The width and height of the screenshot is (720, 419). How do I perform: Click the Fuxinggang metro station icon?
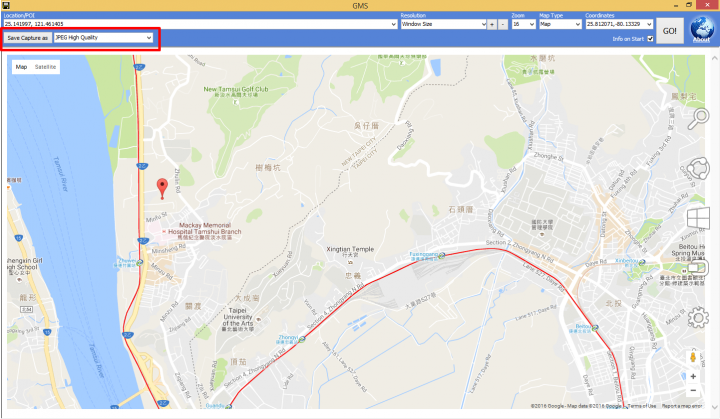pyautogui.click(x=441, y=255)
